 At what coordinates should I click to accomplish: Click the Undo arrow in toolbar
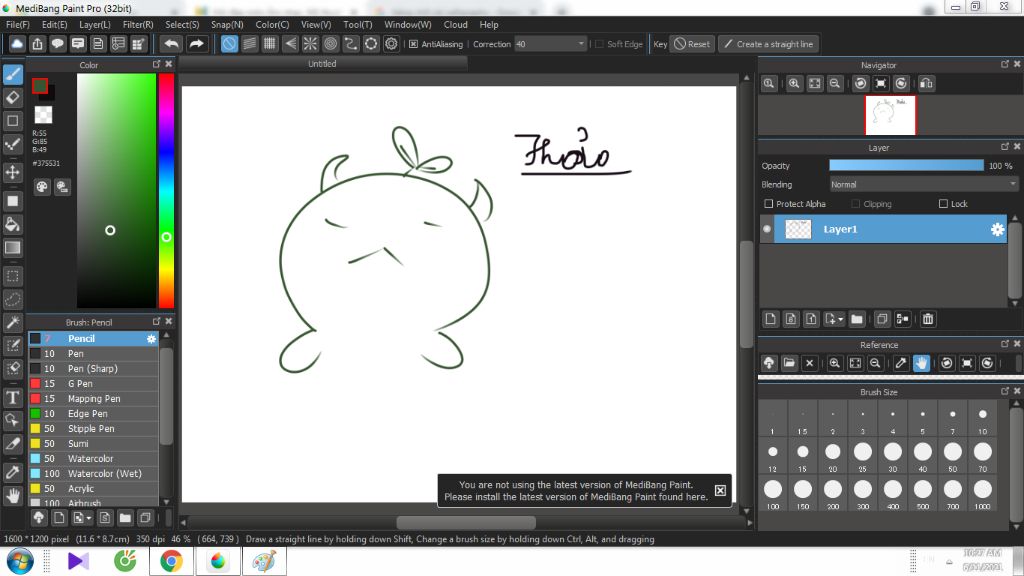(171, 44)
